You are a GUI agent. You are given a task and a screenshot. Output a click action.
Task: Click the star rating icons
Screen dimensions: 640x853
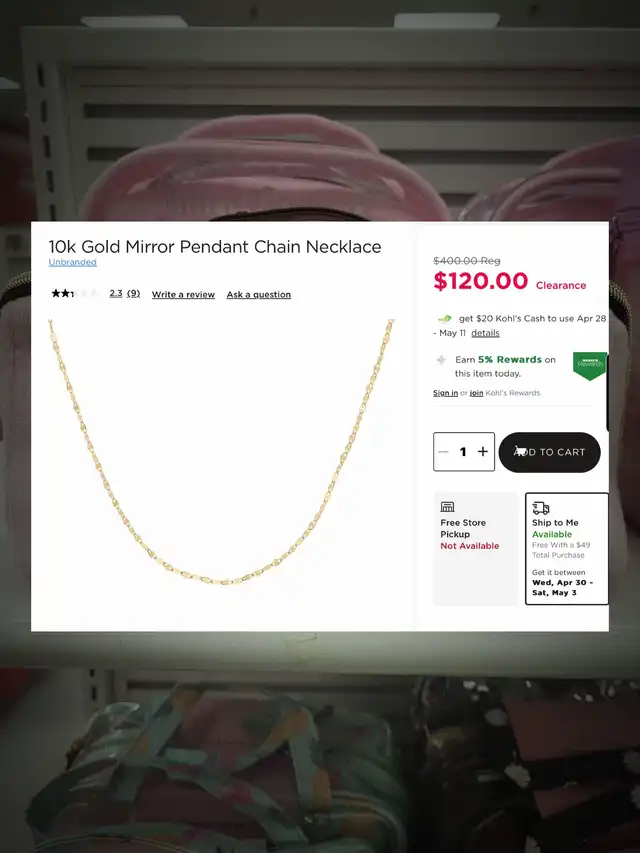click(x=75, y=294)
